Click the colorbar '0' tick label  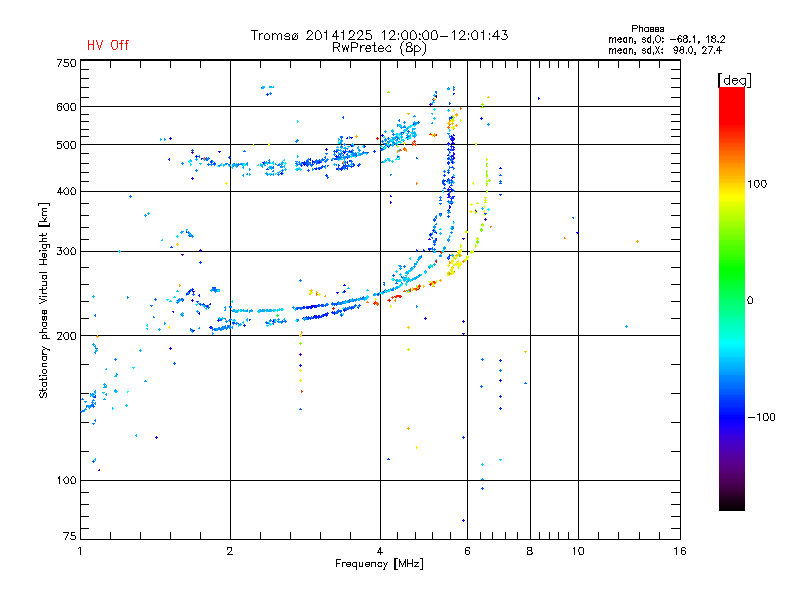click(x=750, y=301)
